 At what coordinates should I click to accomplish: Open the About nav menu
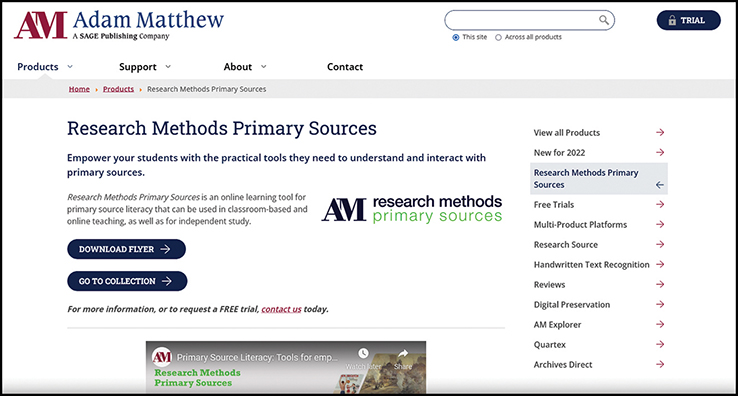pos(238,67)
